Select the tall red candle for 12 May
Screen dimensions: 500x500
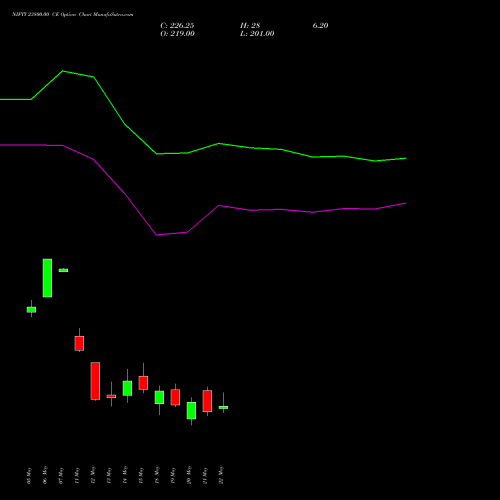[x=95, y=381]
